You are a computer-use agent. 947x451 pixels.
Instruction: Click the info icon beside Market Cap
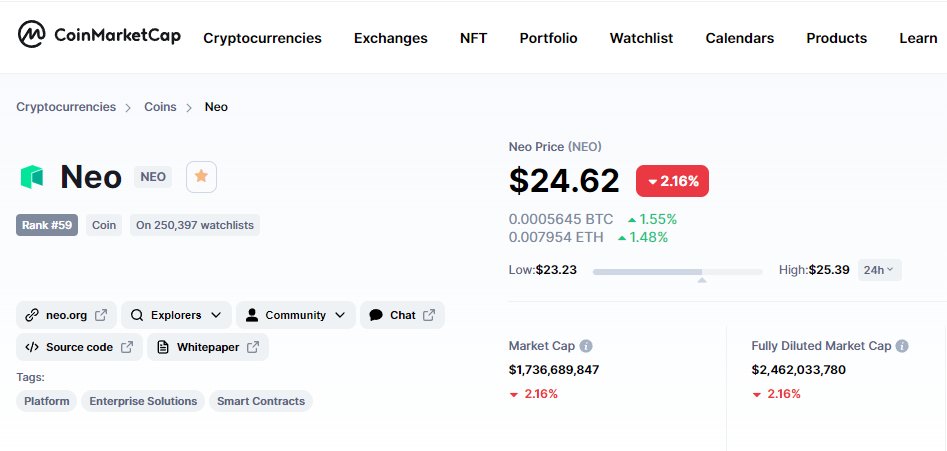click(586, 346)
